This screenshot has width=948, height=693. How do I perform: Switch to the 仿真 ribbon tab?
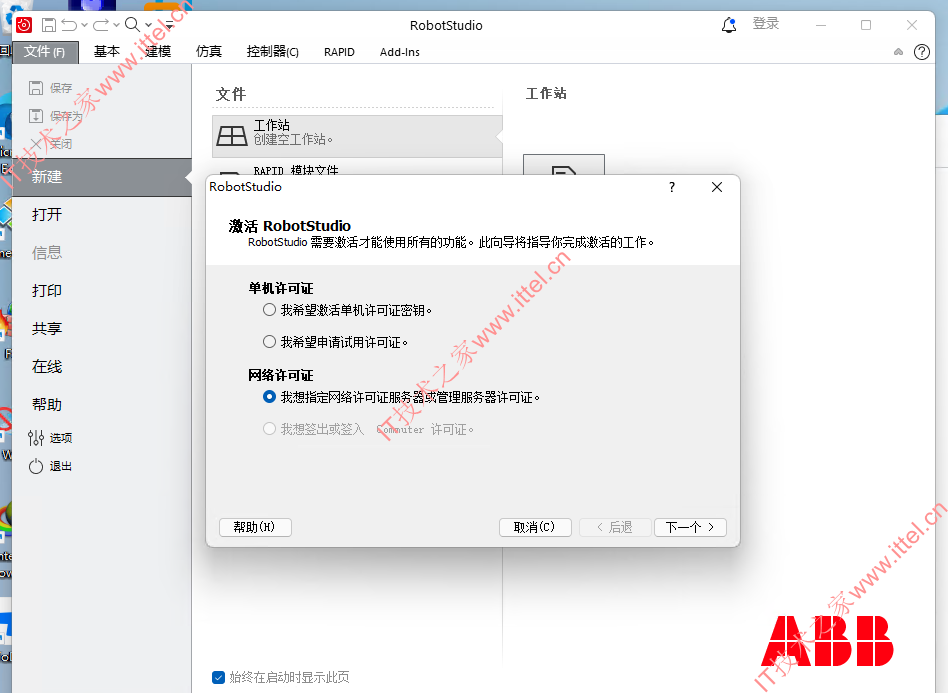(209, 52)
